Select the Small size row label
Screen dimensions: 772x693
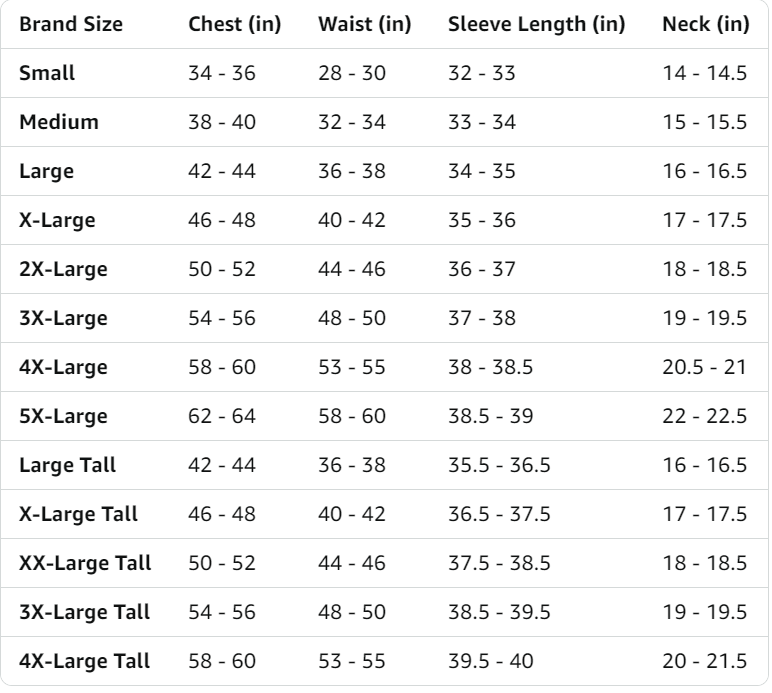click(x=47, y=74)
